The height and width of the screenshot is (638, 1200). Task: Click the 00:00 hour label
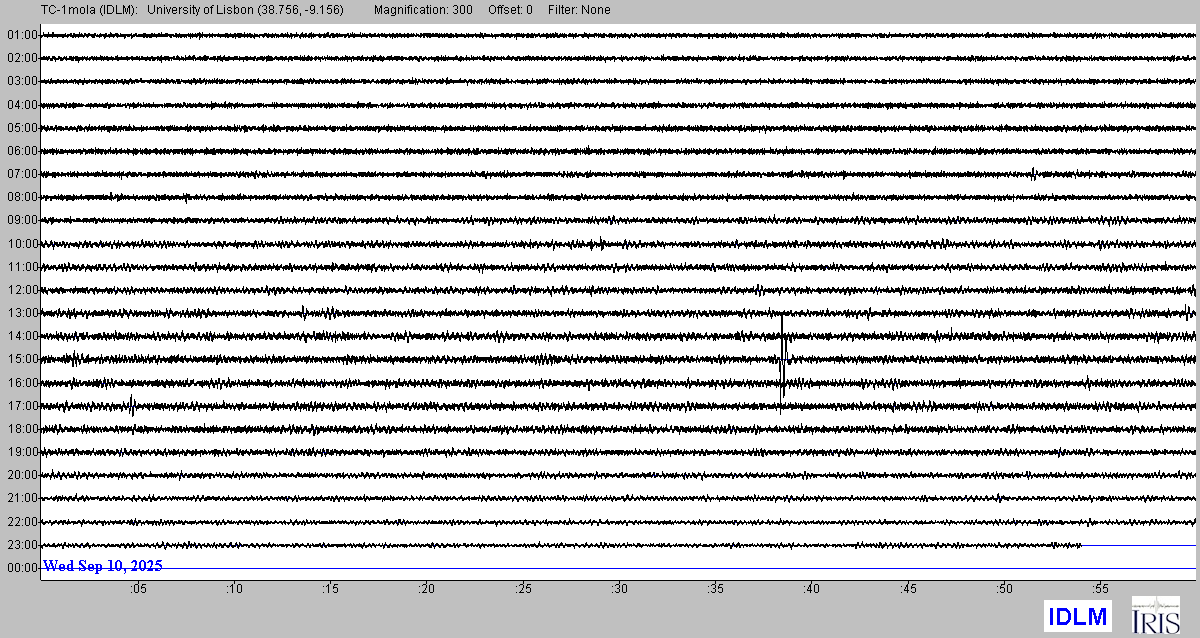[22, 567]
